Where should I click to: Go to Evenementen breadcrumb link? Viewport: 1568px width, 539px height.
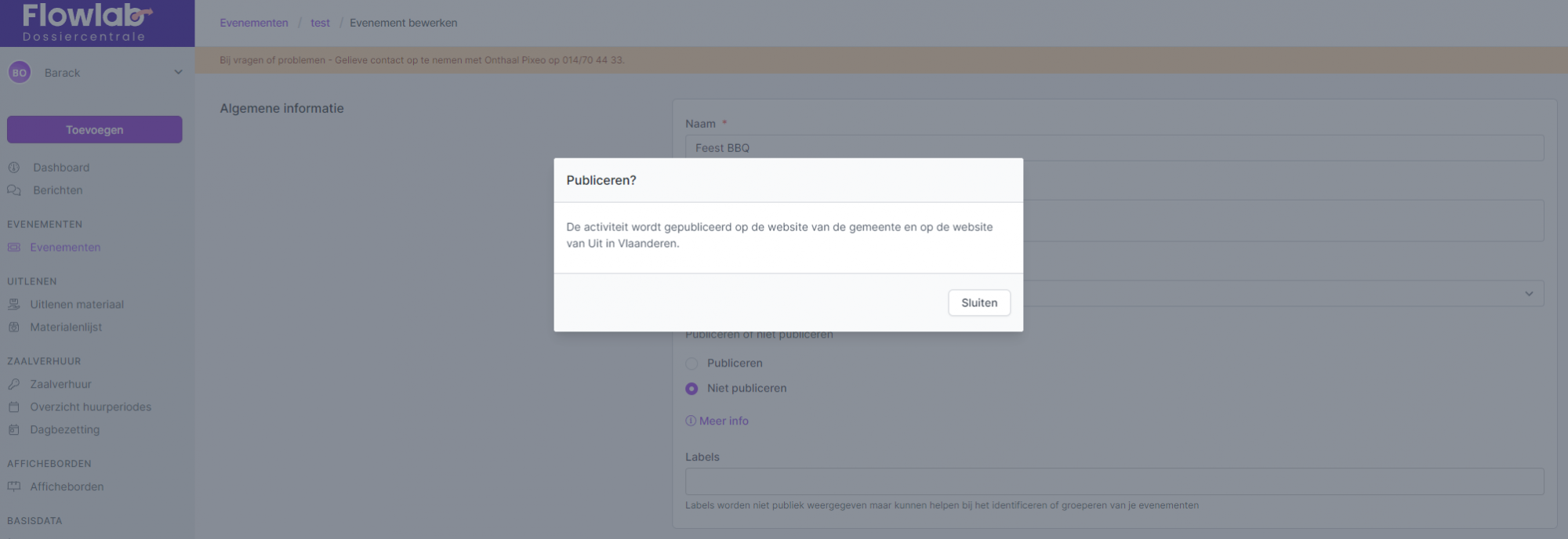[x=254, y=23]
